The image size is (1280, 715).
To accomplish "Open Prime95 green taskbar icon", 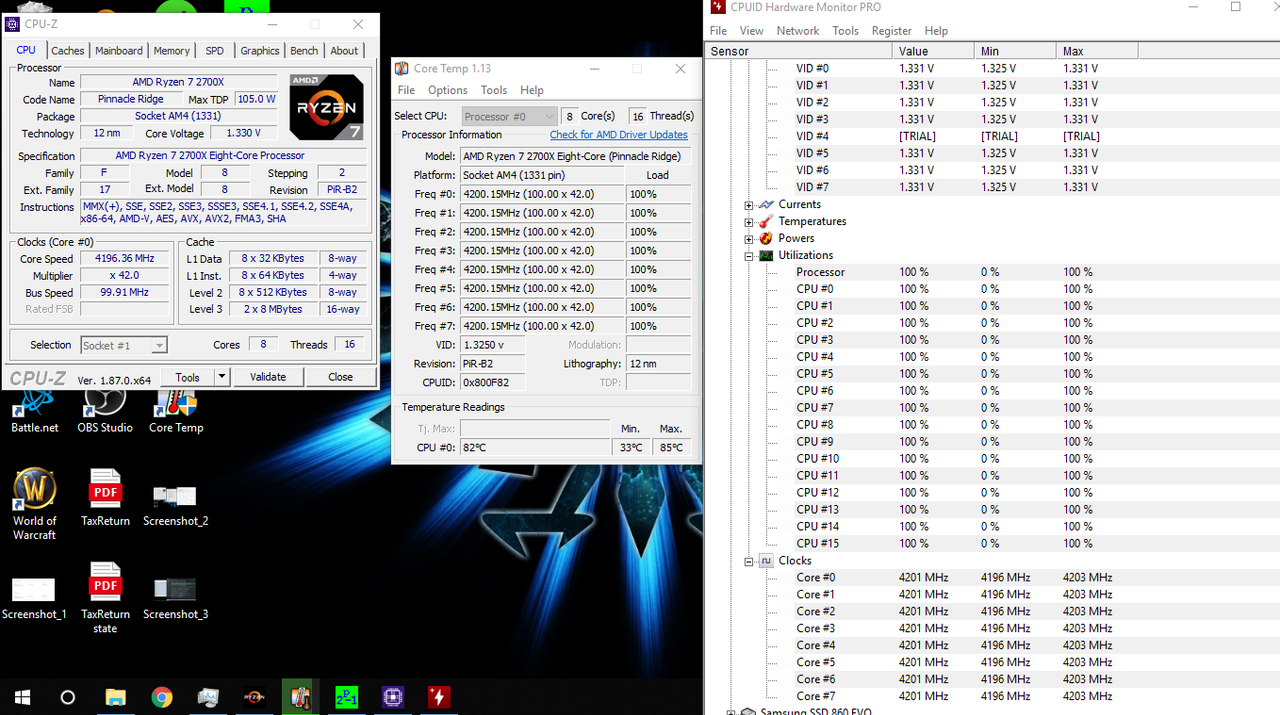I will pos(346,697).
